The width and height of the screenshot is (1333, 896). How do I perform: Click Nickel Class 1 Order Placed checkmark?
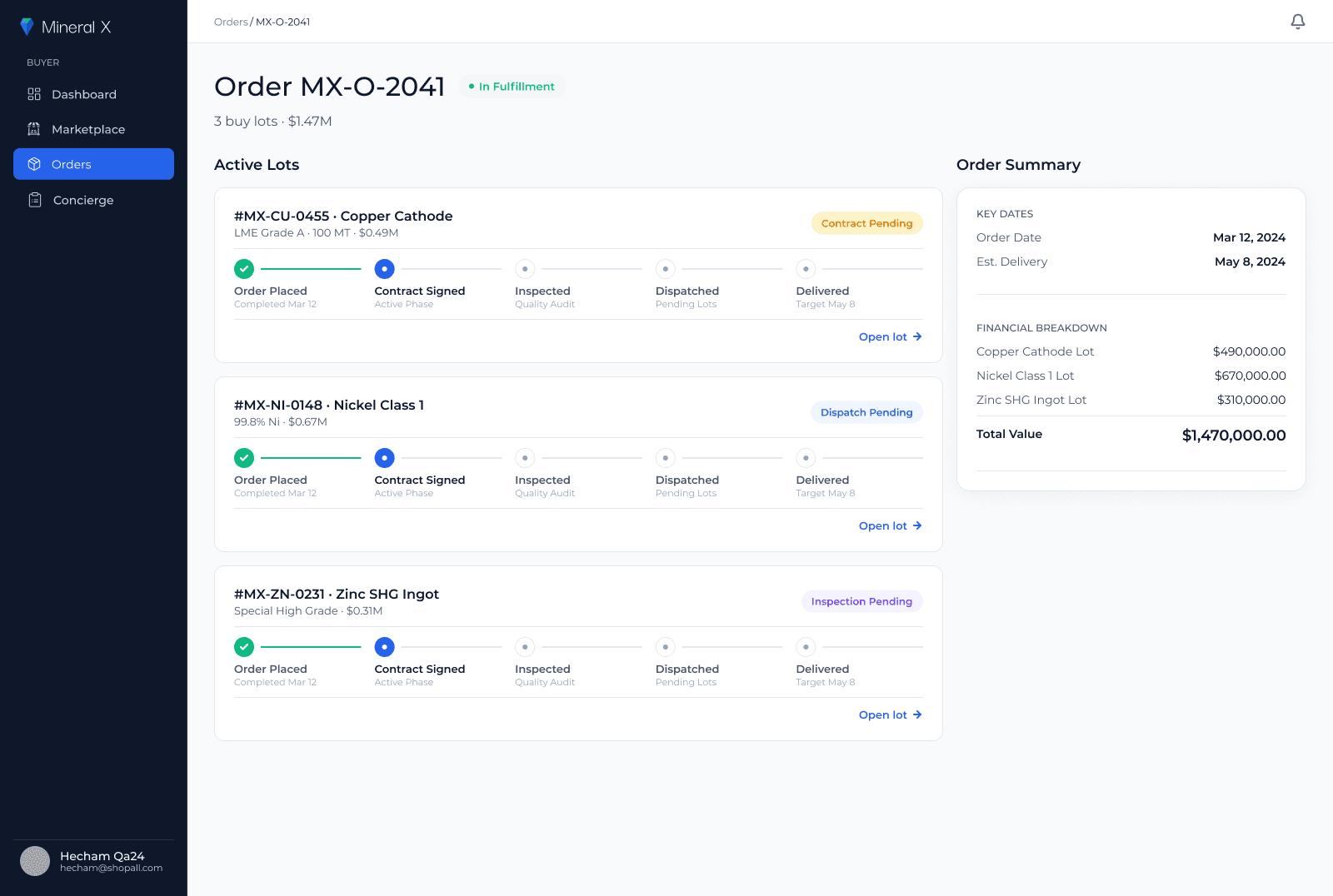tap(244, 458)
